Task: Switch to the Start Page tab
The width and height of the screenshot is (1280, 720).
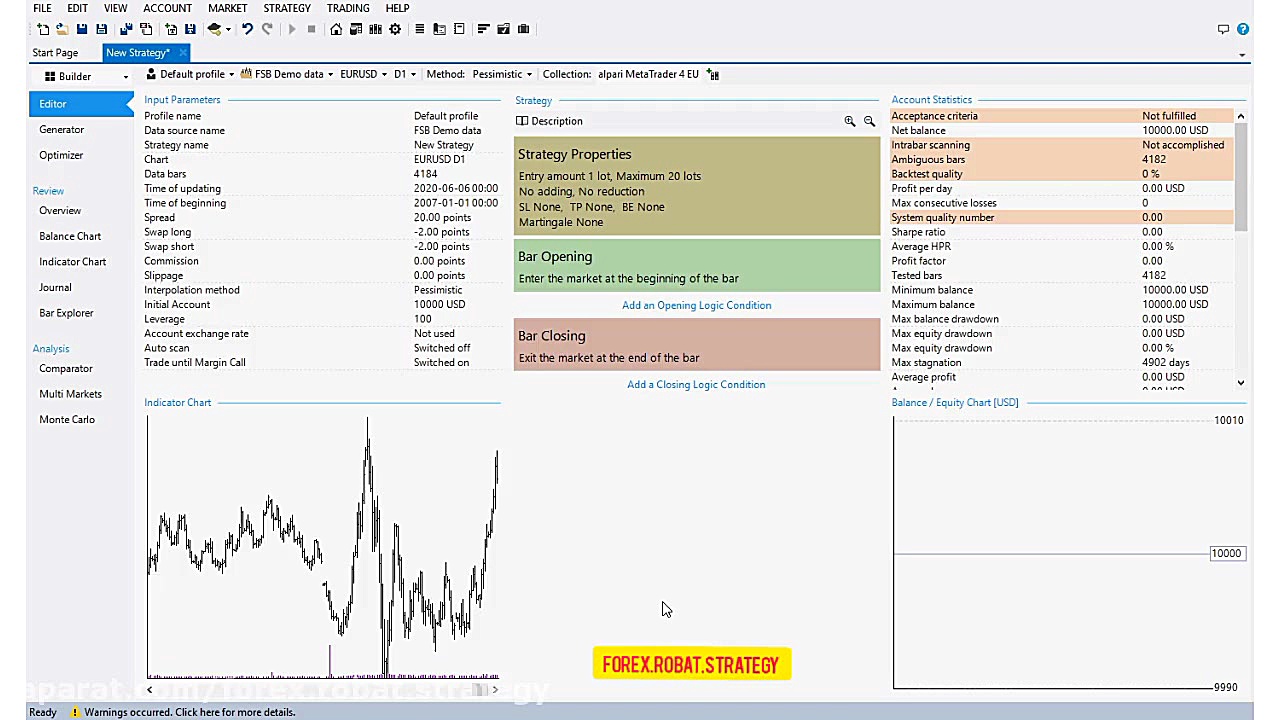Action: click(55, 52)
